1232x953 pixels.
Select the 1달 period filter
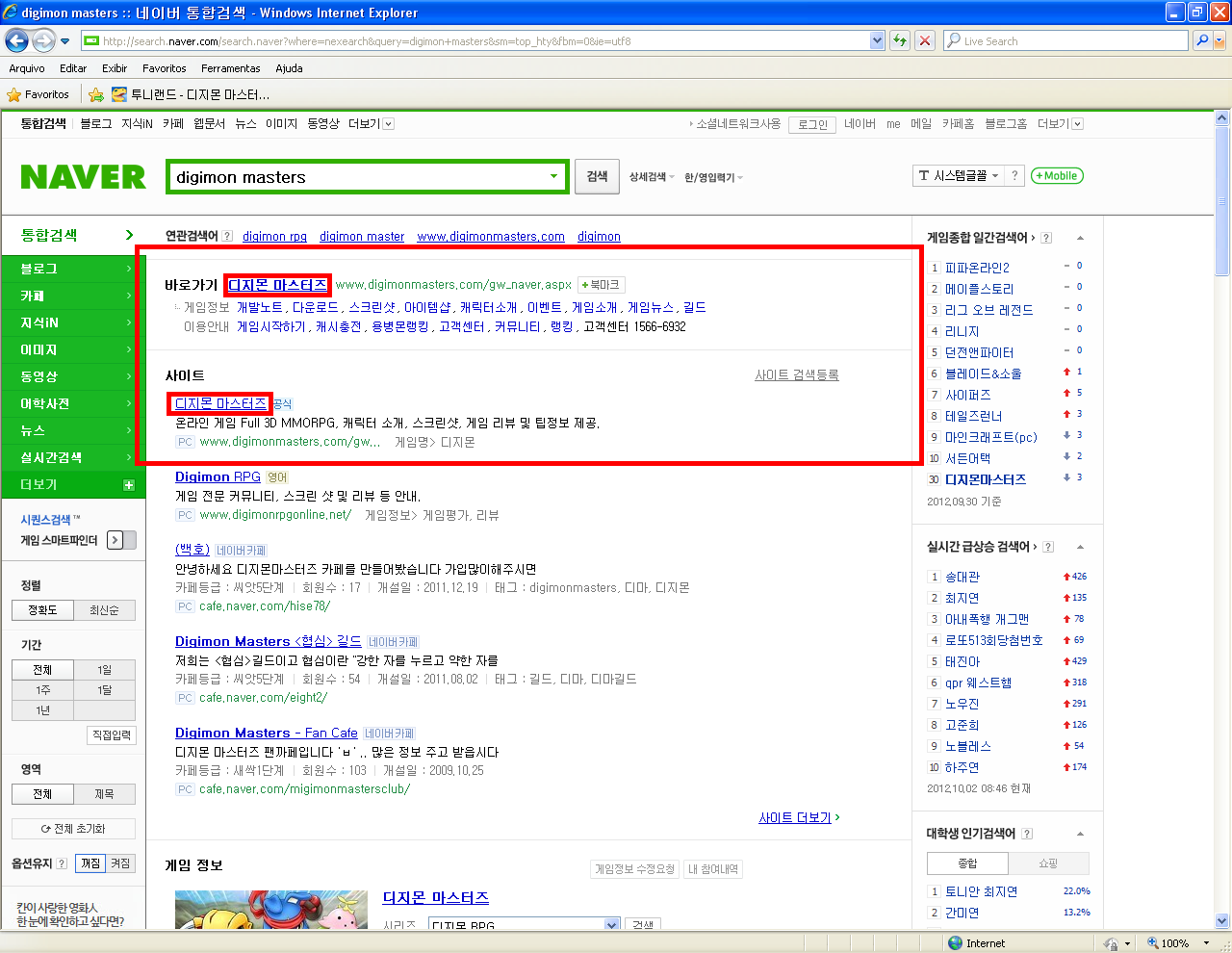[104, 690]
